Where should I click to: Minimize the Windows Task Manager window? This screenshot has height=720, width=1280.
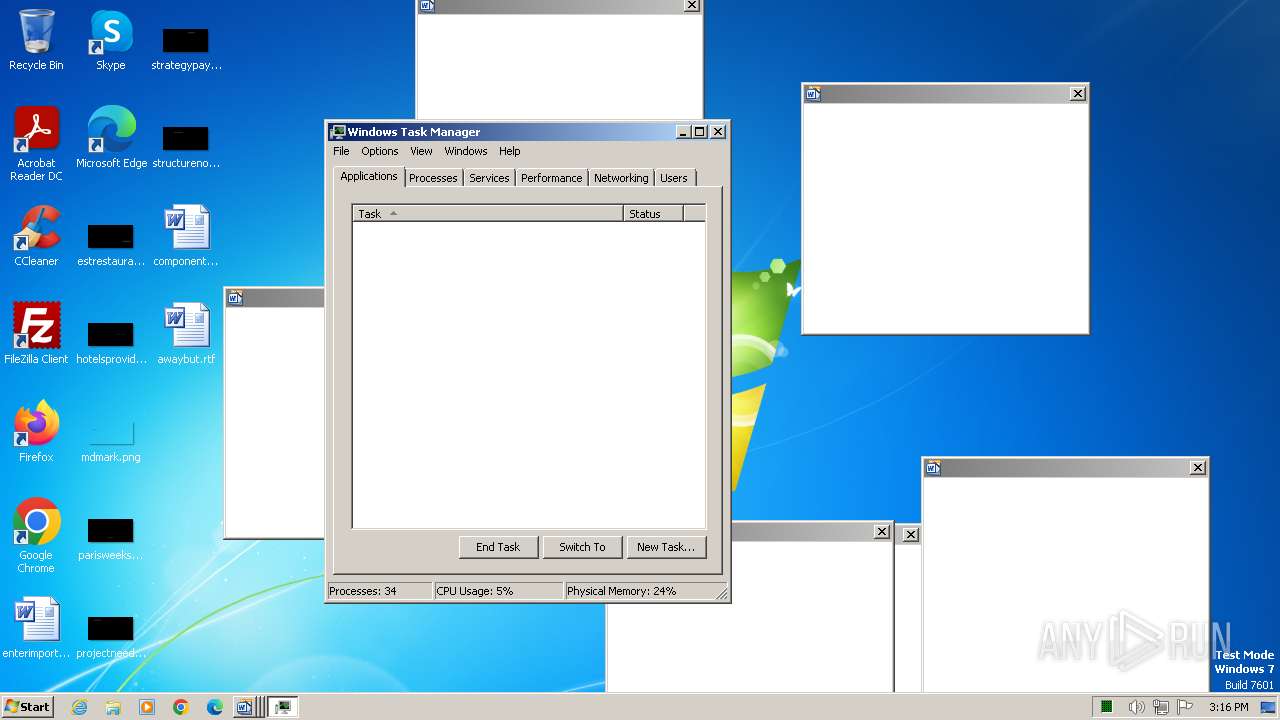pos(683,132)
